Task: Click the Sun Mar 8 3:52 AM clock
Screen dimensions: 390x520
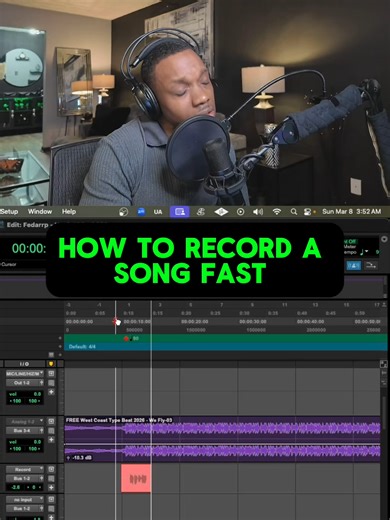Action: coord(352,212)
